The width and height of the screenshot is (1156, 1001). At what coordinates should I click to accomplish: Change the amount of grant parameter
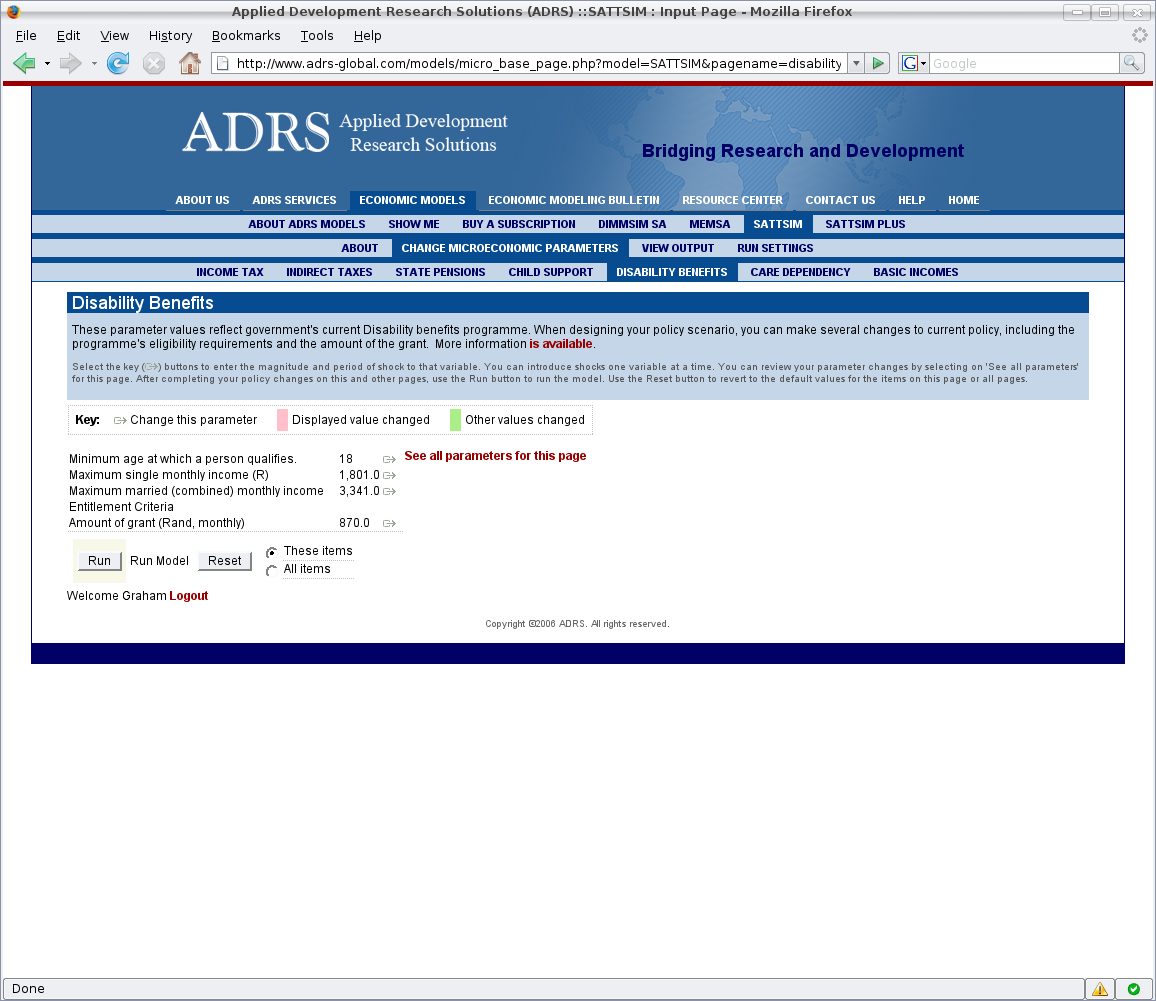389,523
